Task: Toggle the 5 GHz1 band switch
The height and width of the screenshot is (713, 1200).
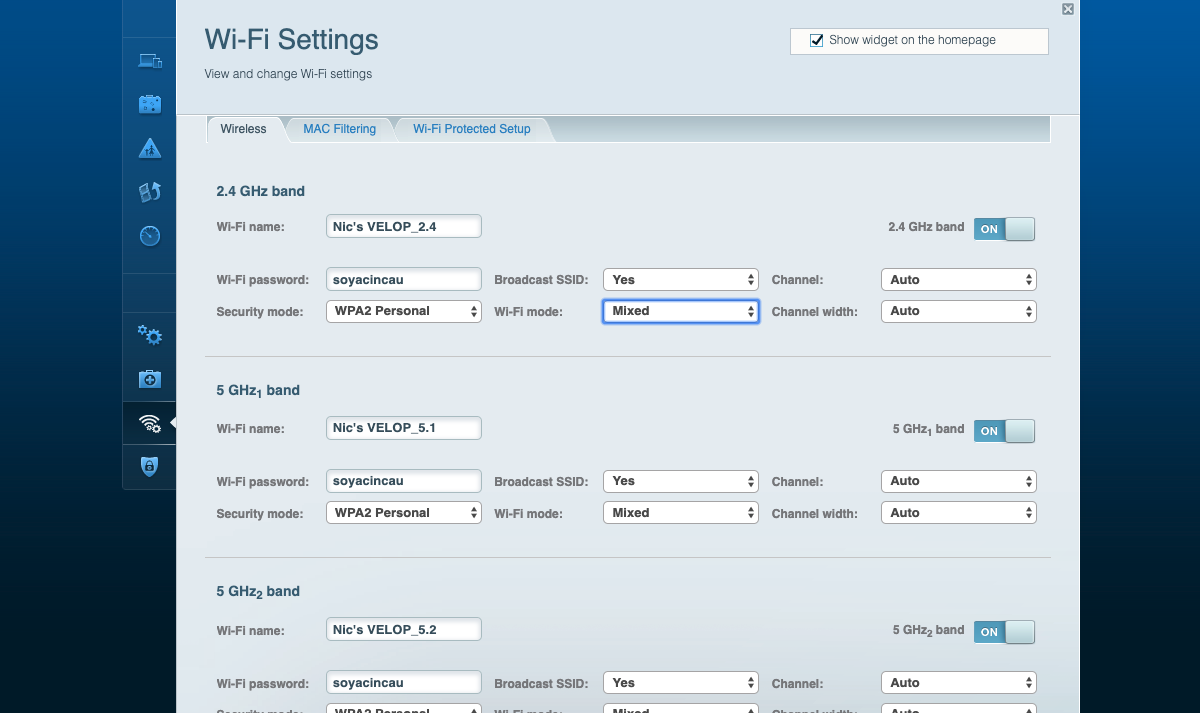Action: pyautogui.click(x=1004, y=431)
